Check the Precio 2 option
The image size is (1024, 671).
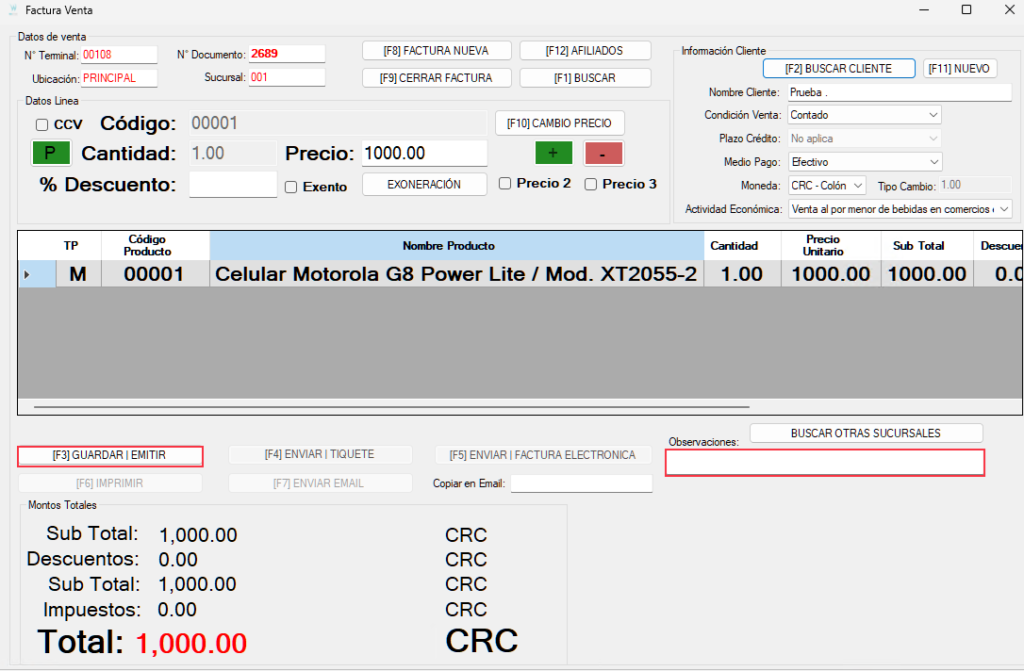[505, 184]
